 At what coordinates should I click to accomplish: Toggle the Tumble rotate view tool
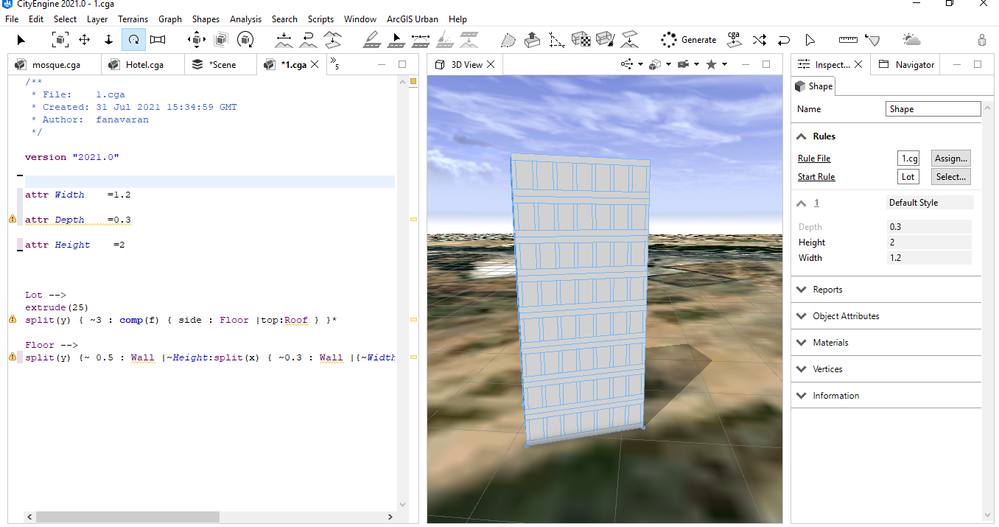click(133, 40)
